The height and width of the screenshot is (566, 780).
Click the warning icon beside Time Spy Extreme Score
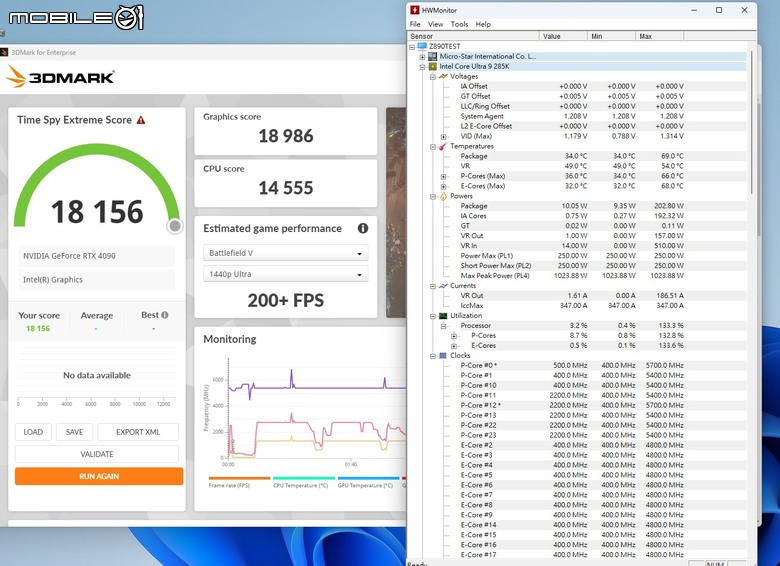click(141, 120)
